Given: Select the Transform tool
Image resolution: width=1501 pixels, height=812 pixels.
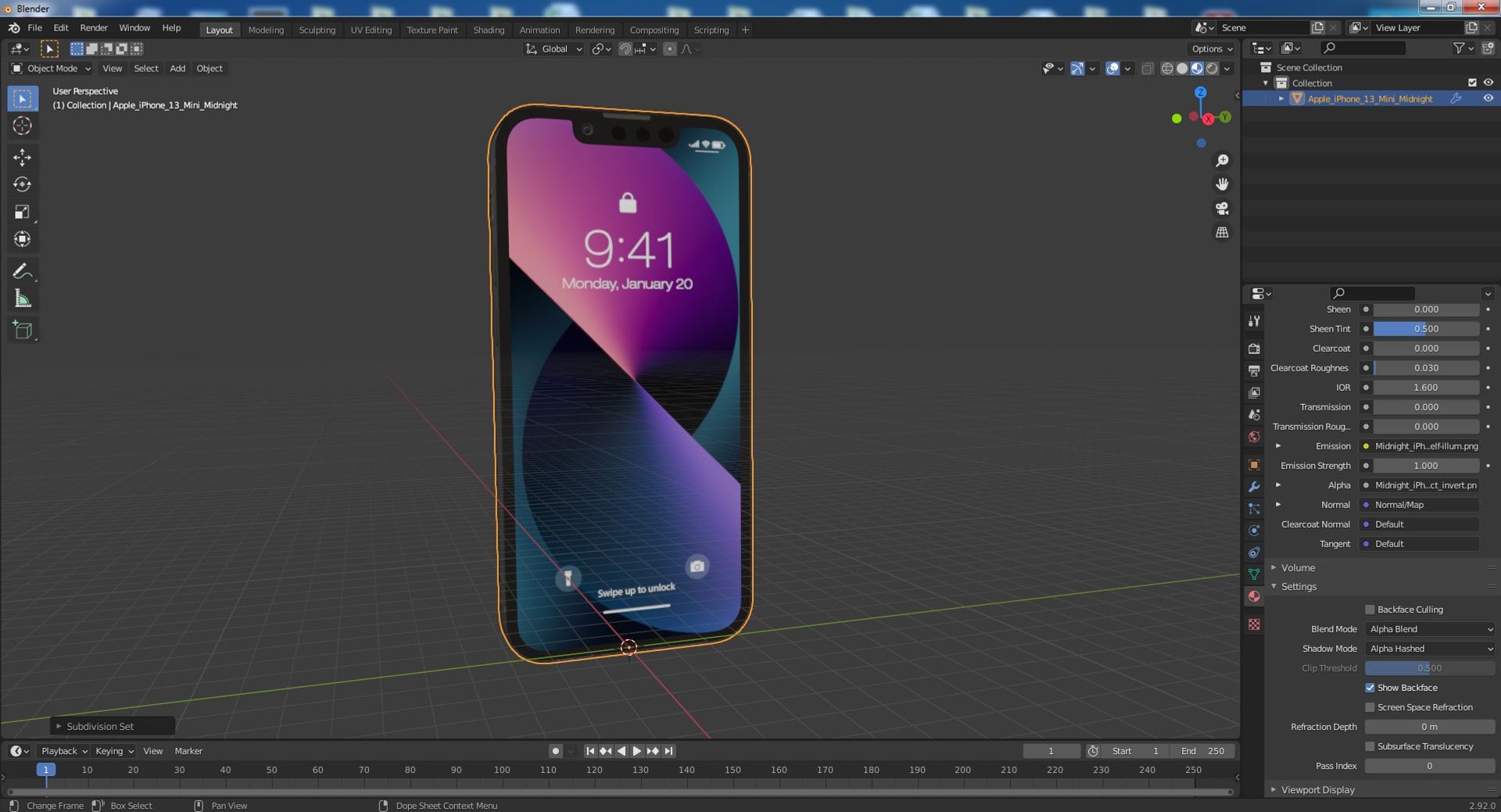Looking at the screenshot, I should (x=22, y=239).
